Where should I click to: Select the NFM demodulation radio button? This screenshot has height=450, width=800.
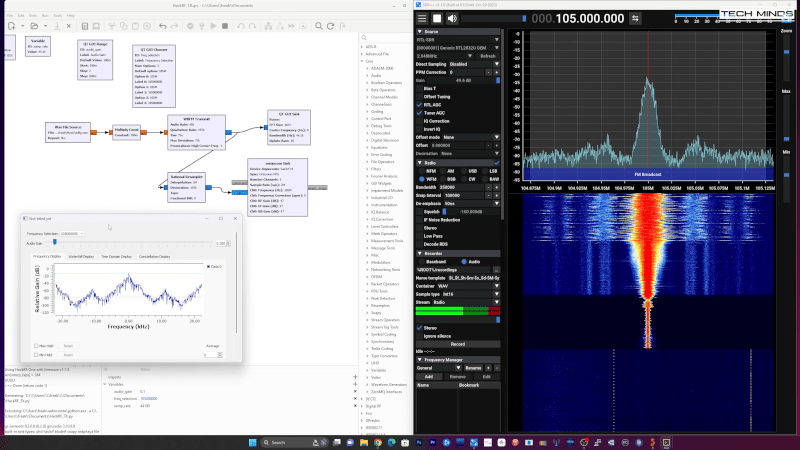pyautogui.click(x=423, y=170)
